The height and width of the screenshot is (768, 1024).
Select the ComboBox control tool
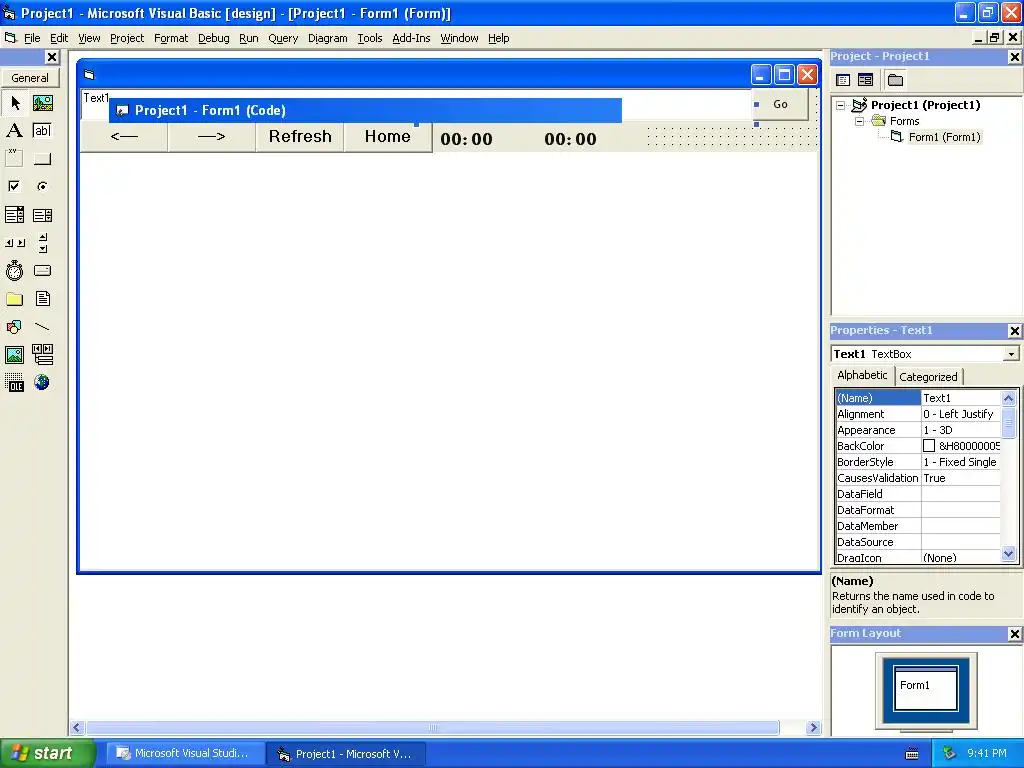click(x=14, y=215)
